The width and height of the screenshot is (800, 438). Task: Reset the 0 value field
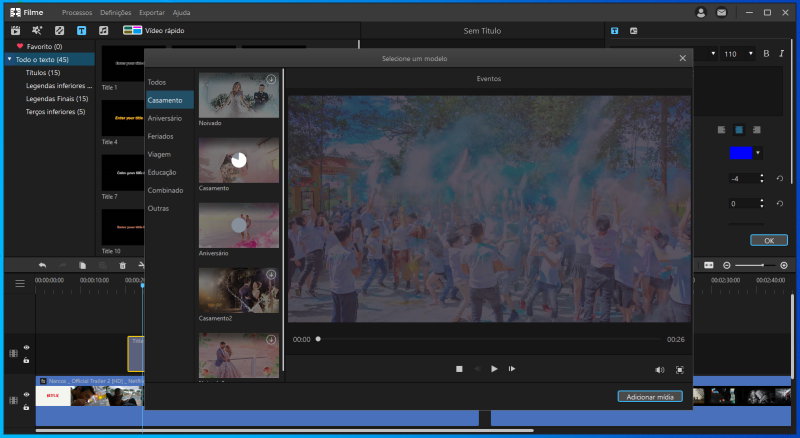pyautogui.click(x=780, y=203)
